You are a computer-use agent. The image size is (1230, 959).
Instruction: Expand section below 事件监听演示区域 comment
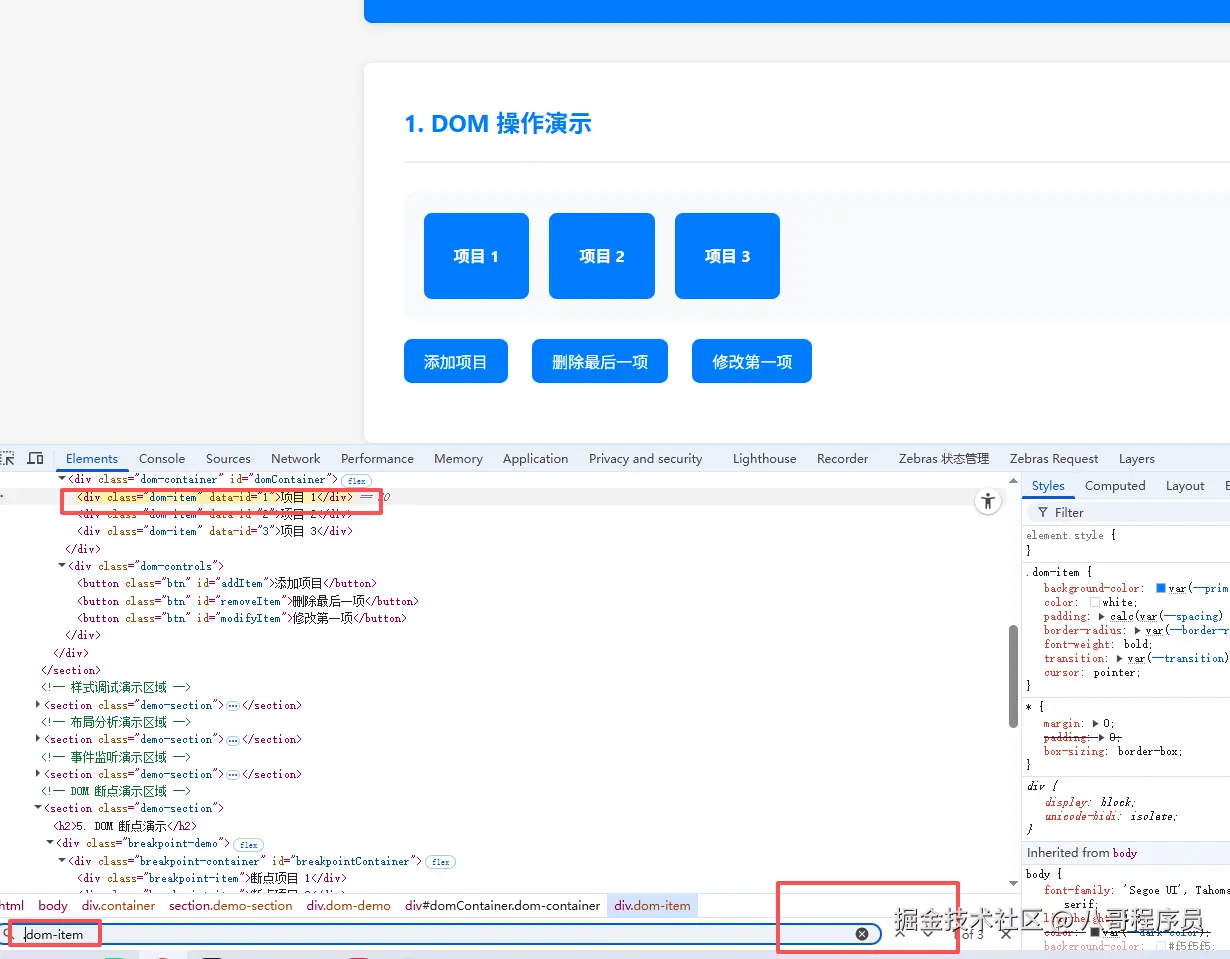point(38,774)
